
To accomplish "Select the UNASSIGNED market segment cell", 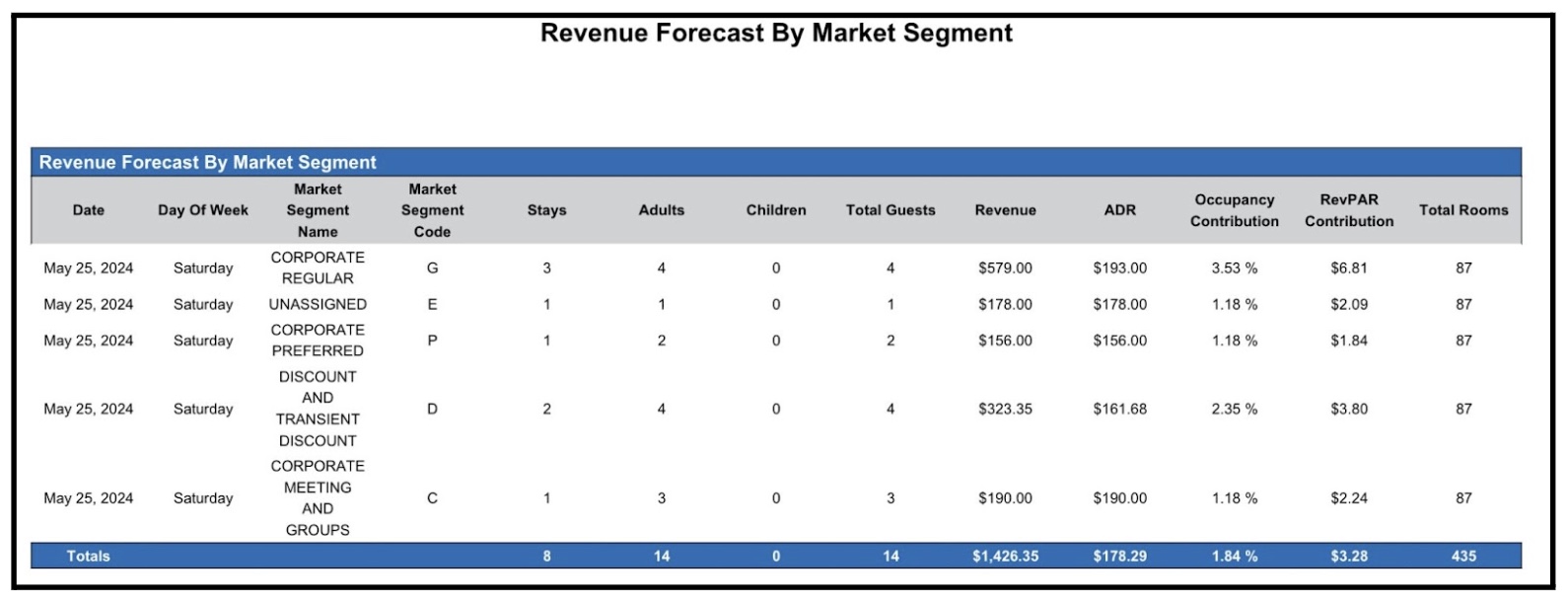I will (x=318, y=304).
